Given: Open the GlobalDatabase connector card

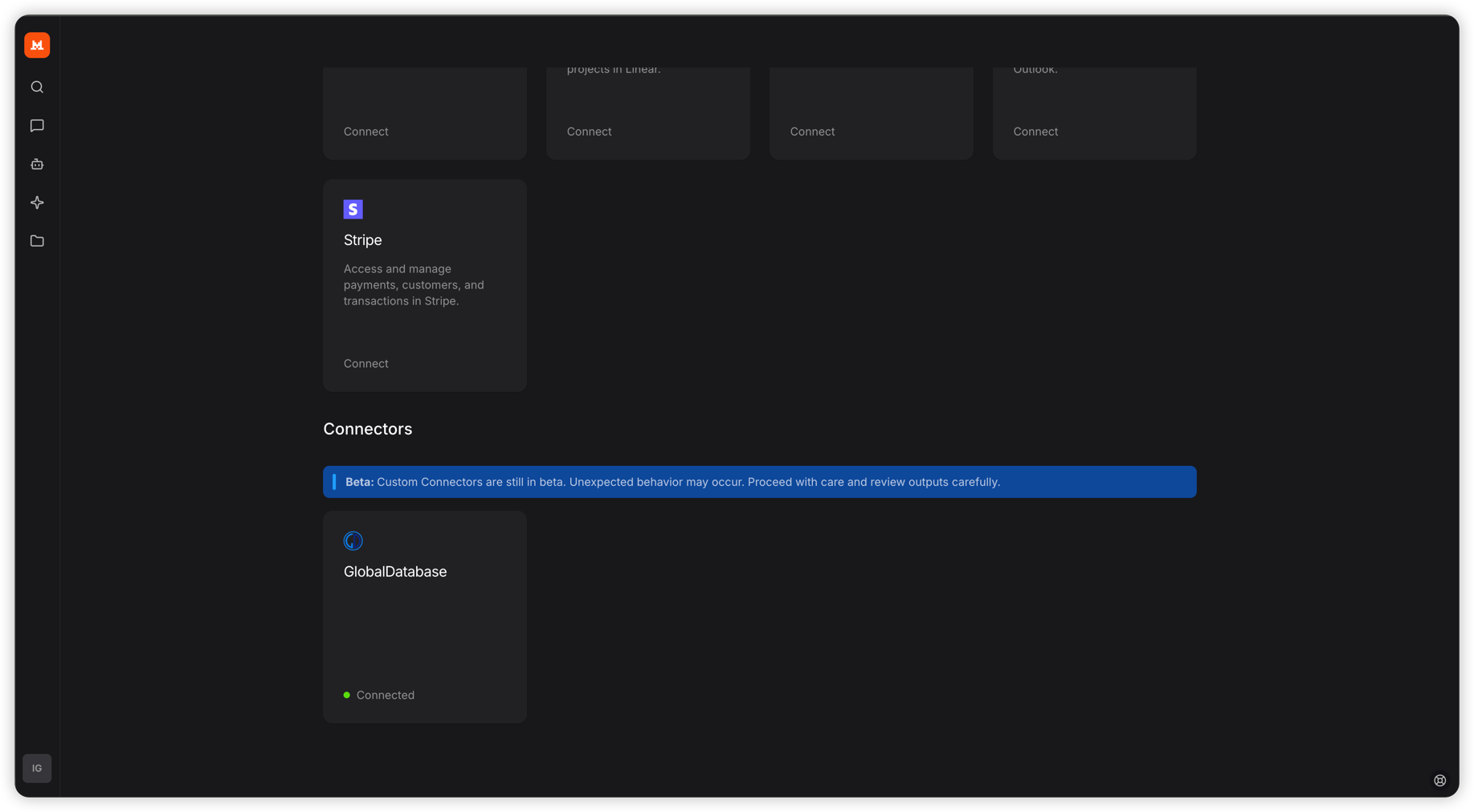Looking at the screenshot, I should tap(424, 617).
